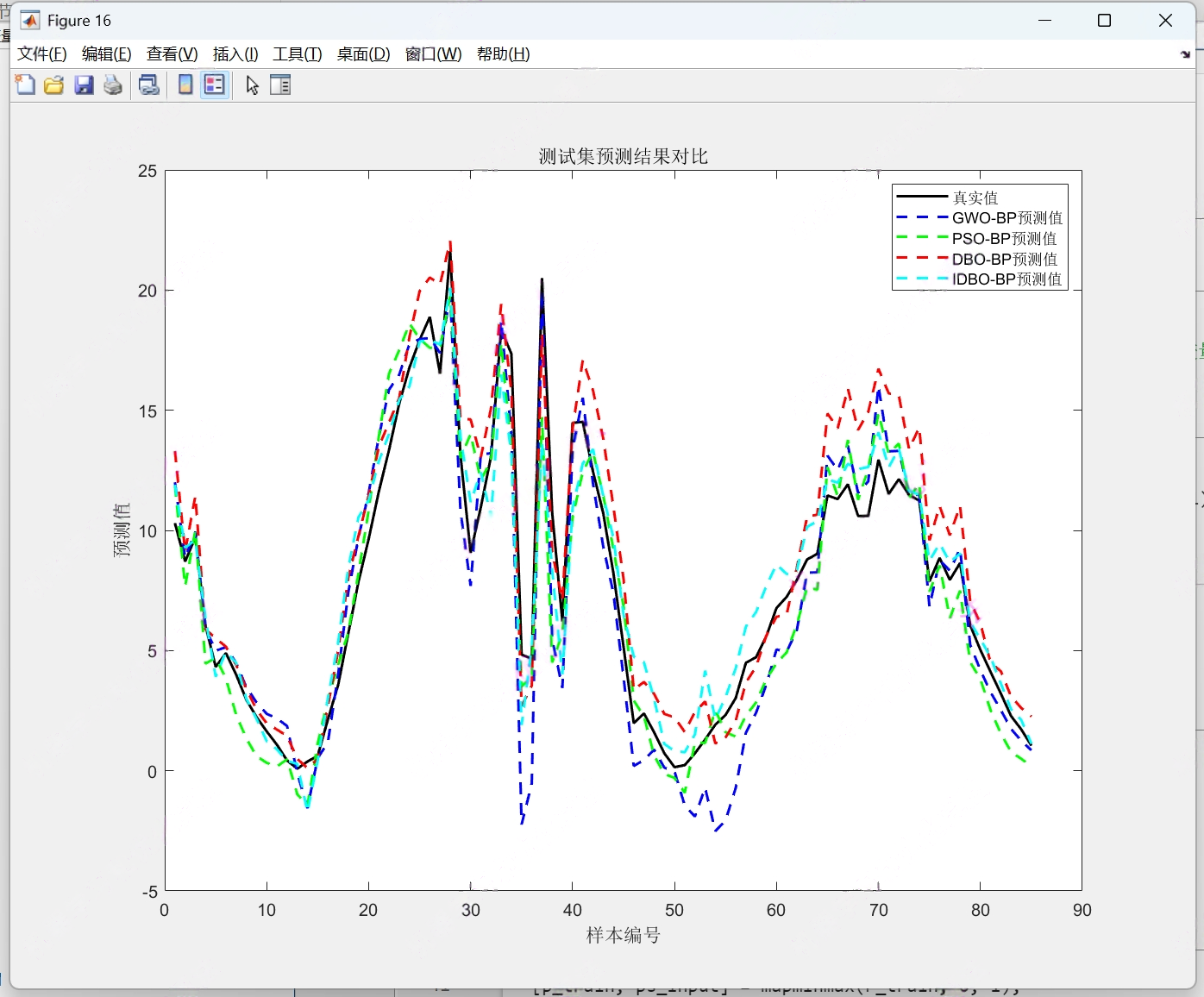Click the x-axis tick label 10
Image resolution: width=1204 pixels, height=997 pixels.
click(267, 910)
